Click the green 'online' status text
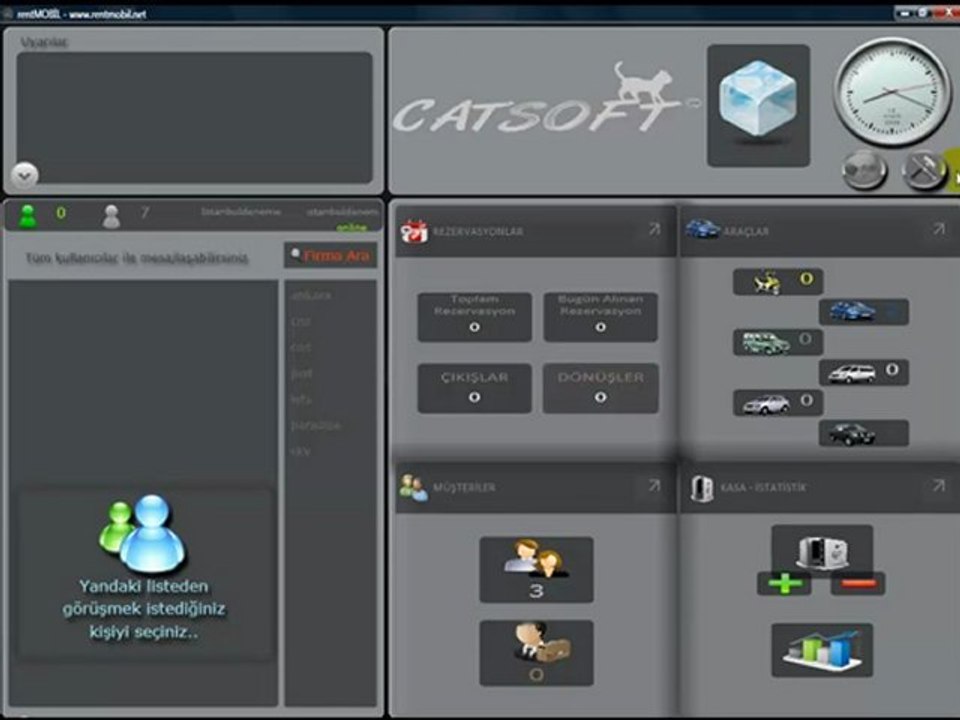960x720 pixels. coord(351,227)
